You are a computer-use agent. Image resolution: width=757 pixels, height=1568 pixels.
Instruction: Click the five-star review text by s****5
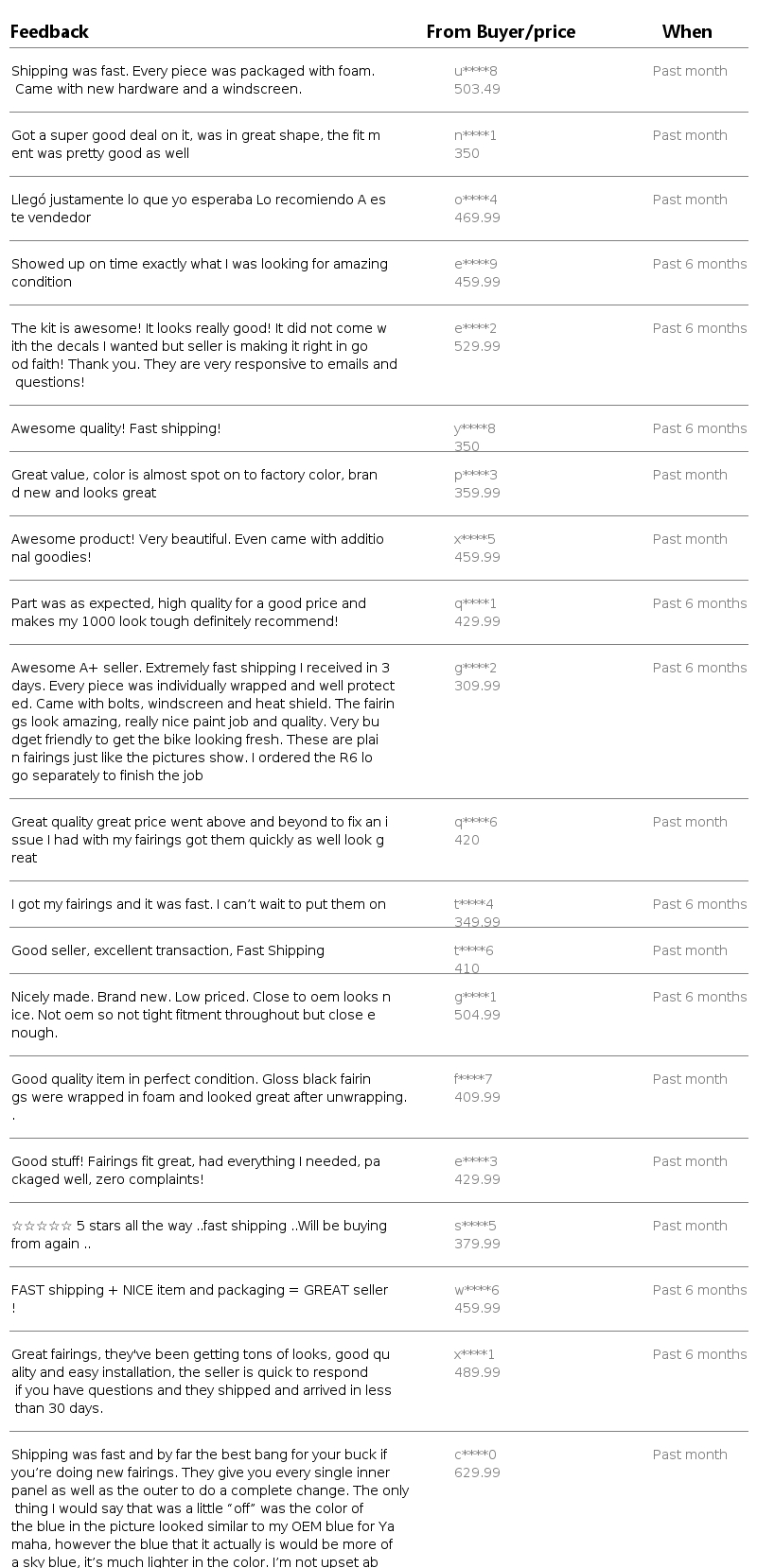pos(199,1234)
